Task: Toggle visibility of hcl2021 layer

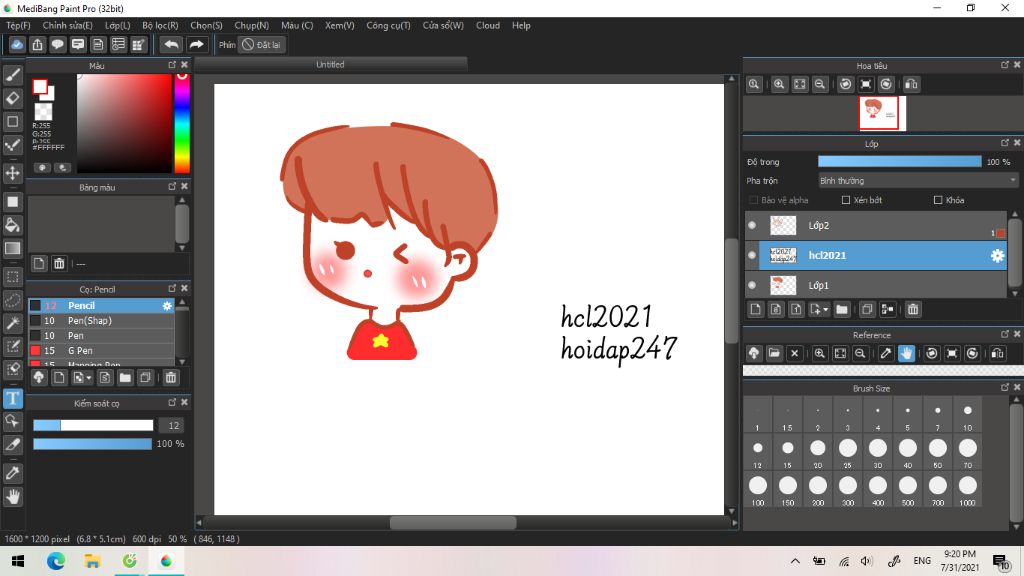Action: [752, 255]
